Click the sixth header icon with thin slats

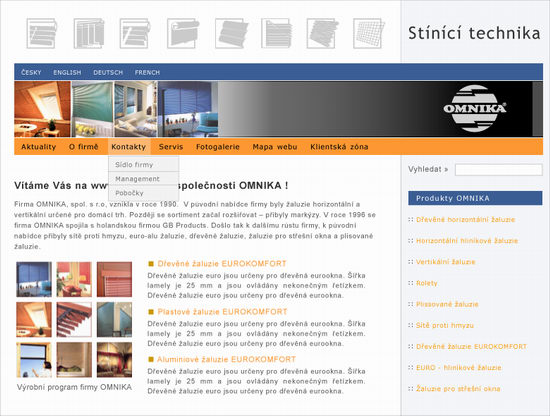click(277, 33)
